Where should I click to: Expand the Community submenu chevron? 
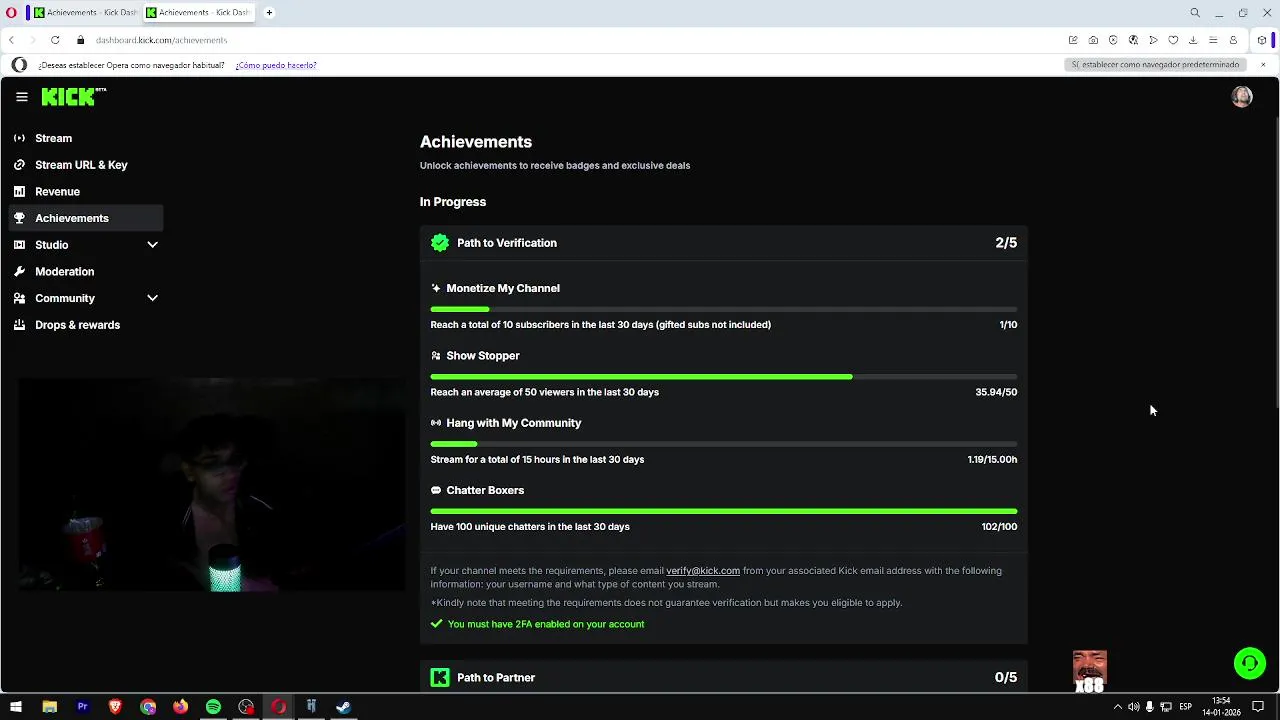click(x=152, y=298)
